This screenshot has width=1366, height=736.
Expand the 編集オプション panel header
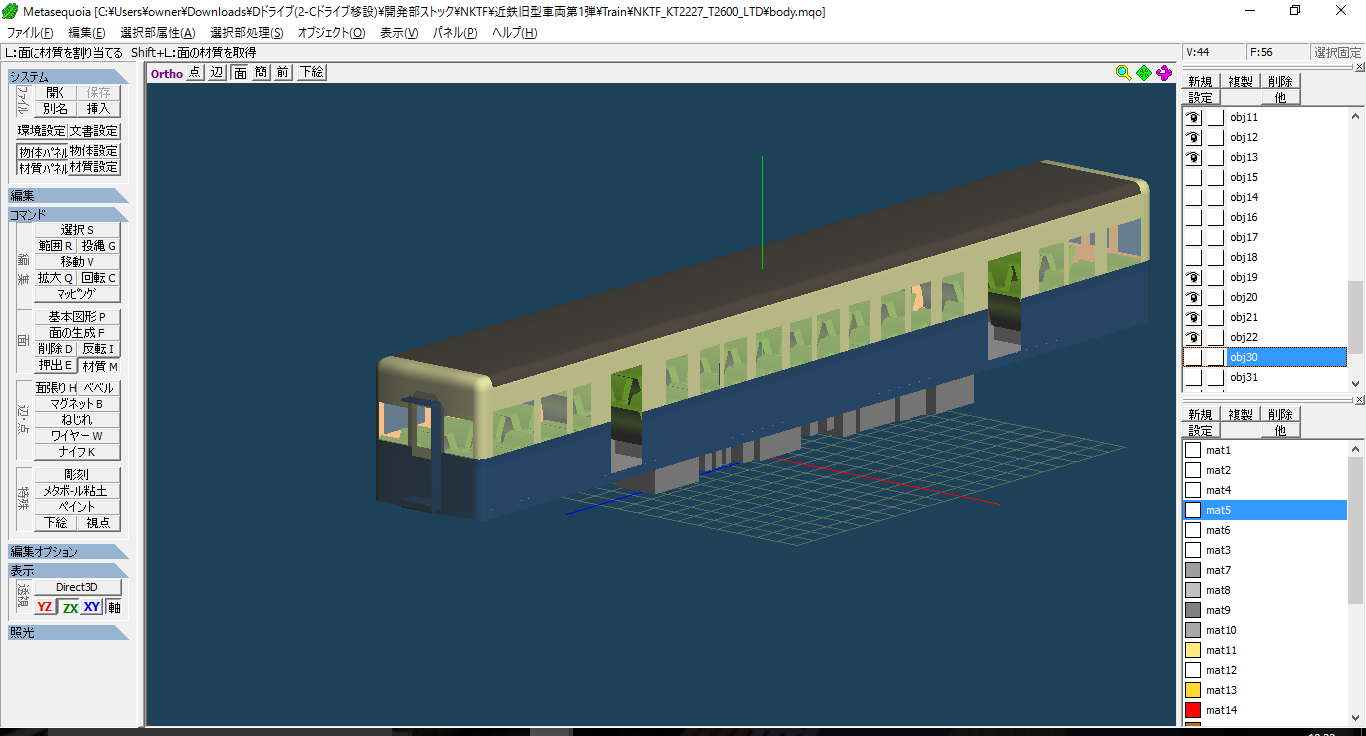pyautogui.click(x=68, y=551)
